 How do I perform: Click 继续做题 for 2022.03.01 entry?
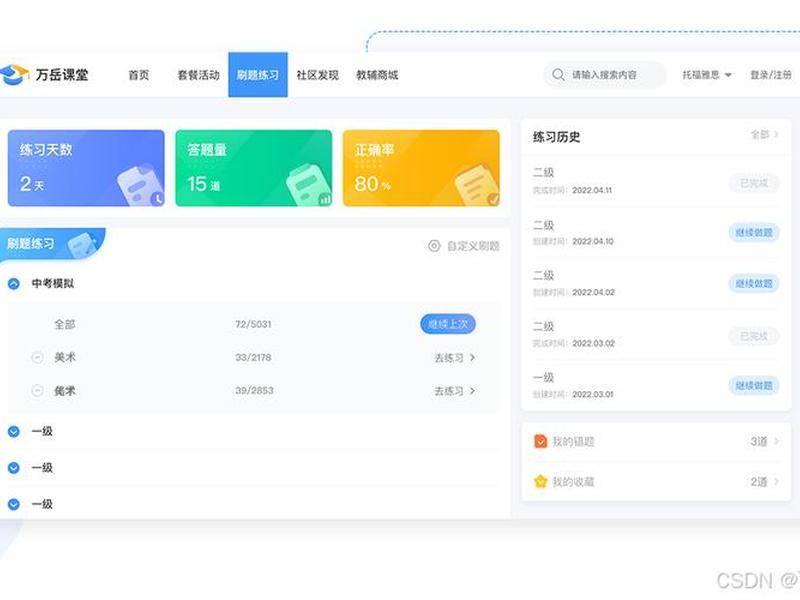coord(754,386)
